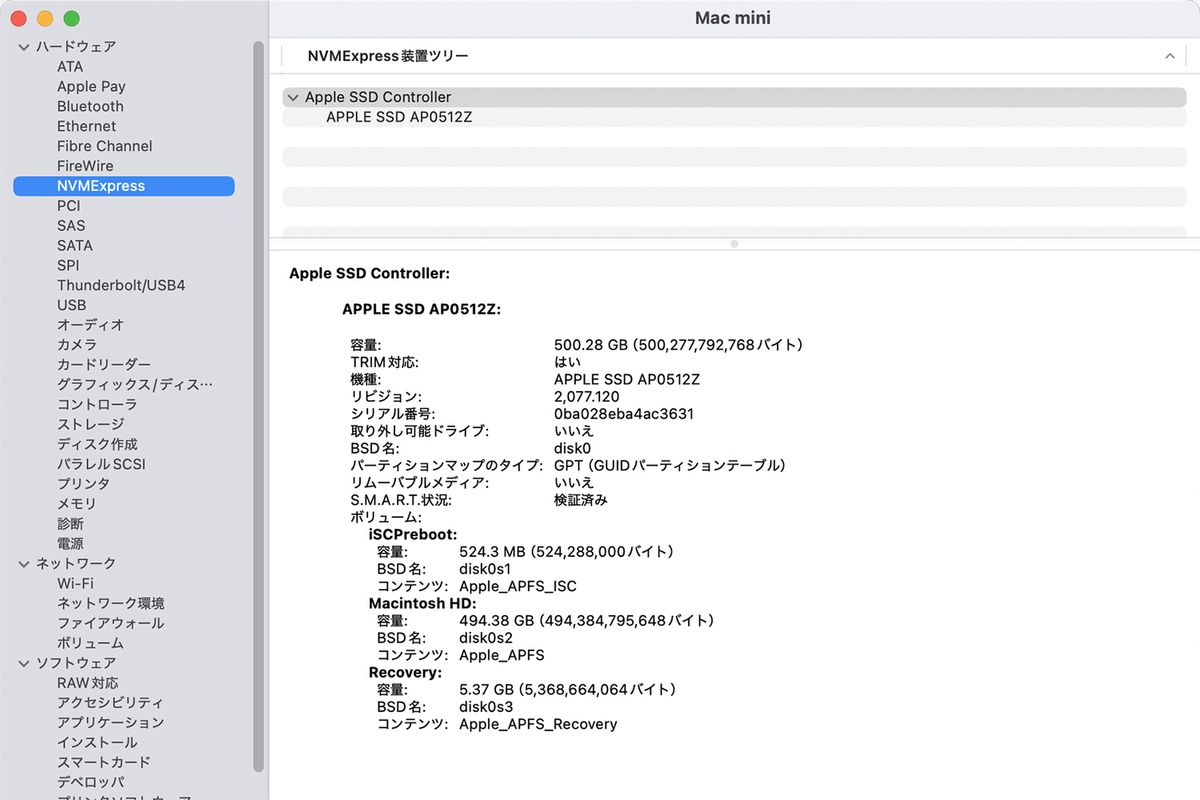1200x800 pixels.
Task: Choose the USB sidebar item
Action: tap(71, 305)
